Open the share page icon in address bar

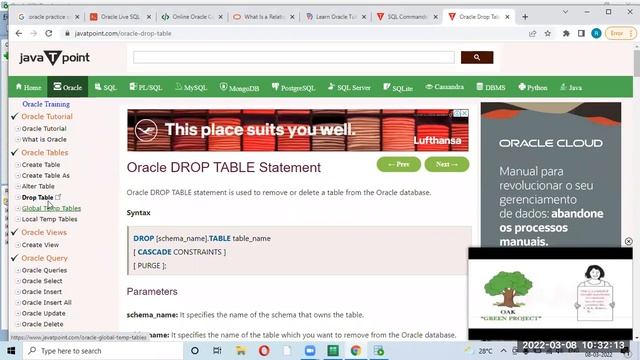(x=532, y=33)
